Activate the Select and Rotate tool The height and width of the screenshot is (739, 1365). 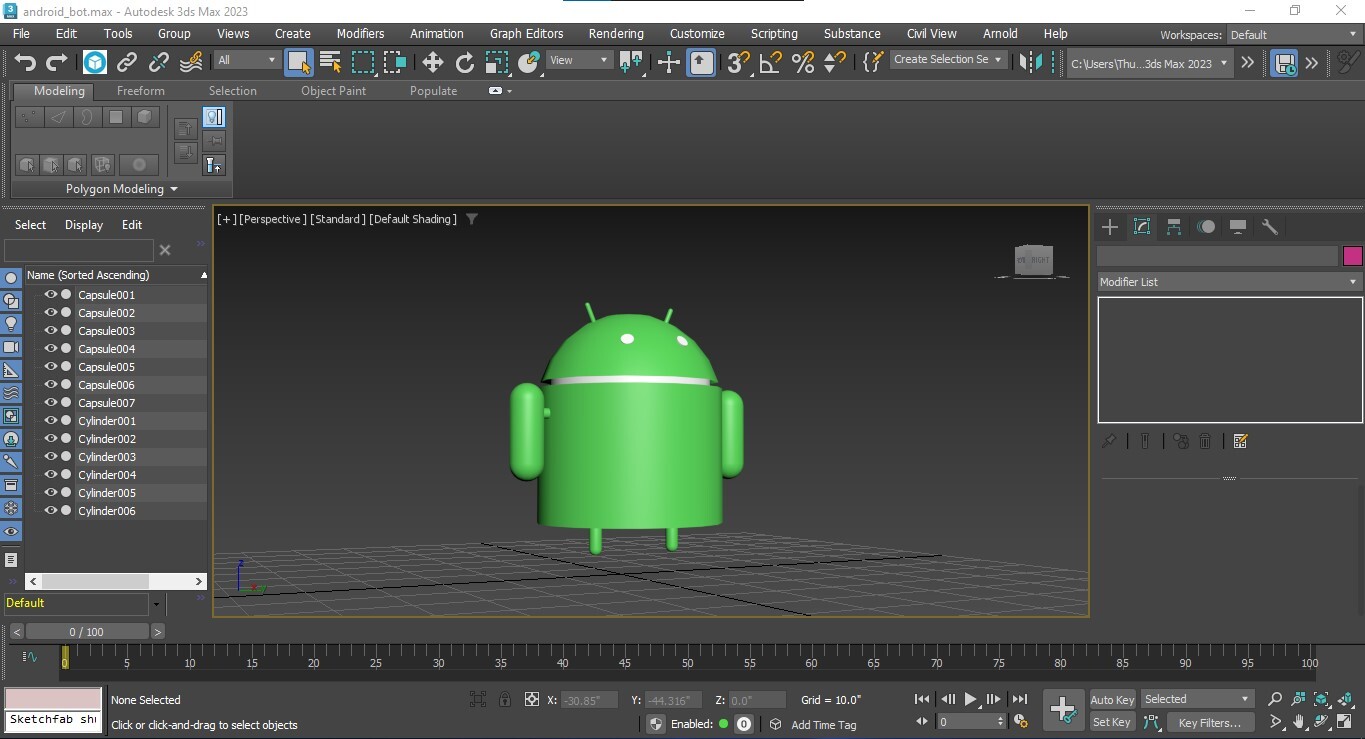click(464, 62)
